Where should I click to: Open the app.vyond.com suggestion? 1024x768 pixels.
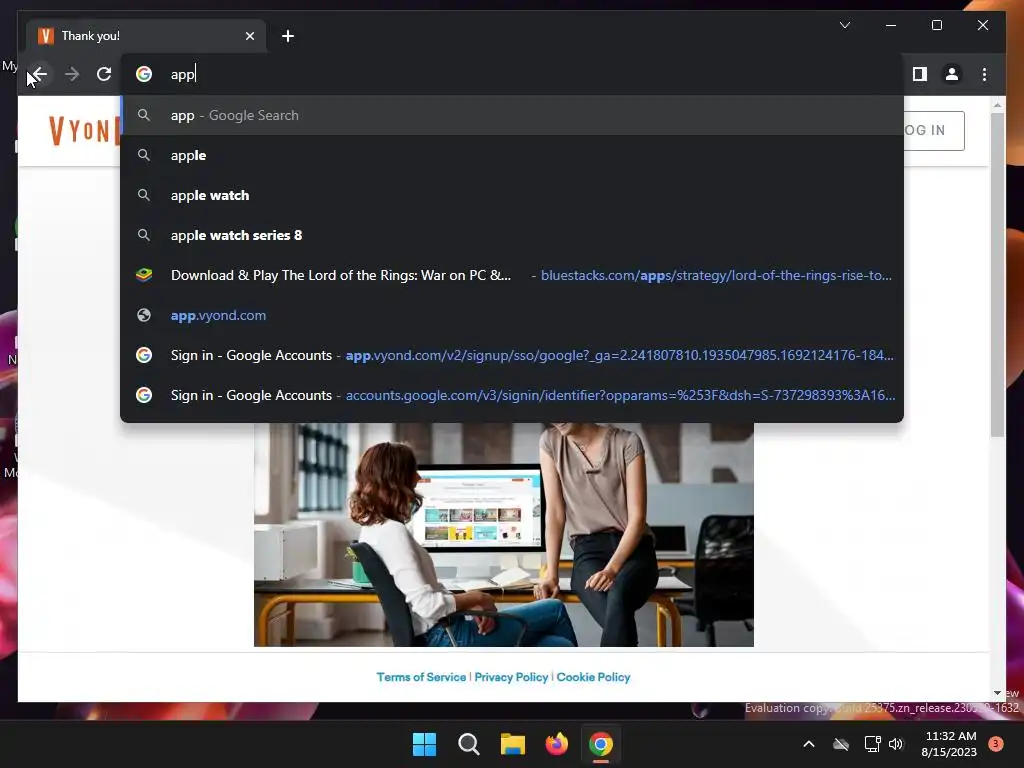[513, 315]
